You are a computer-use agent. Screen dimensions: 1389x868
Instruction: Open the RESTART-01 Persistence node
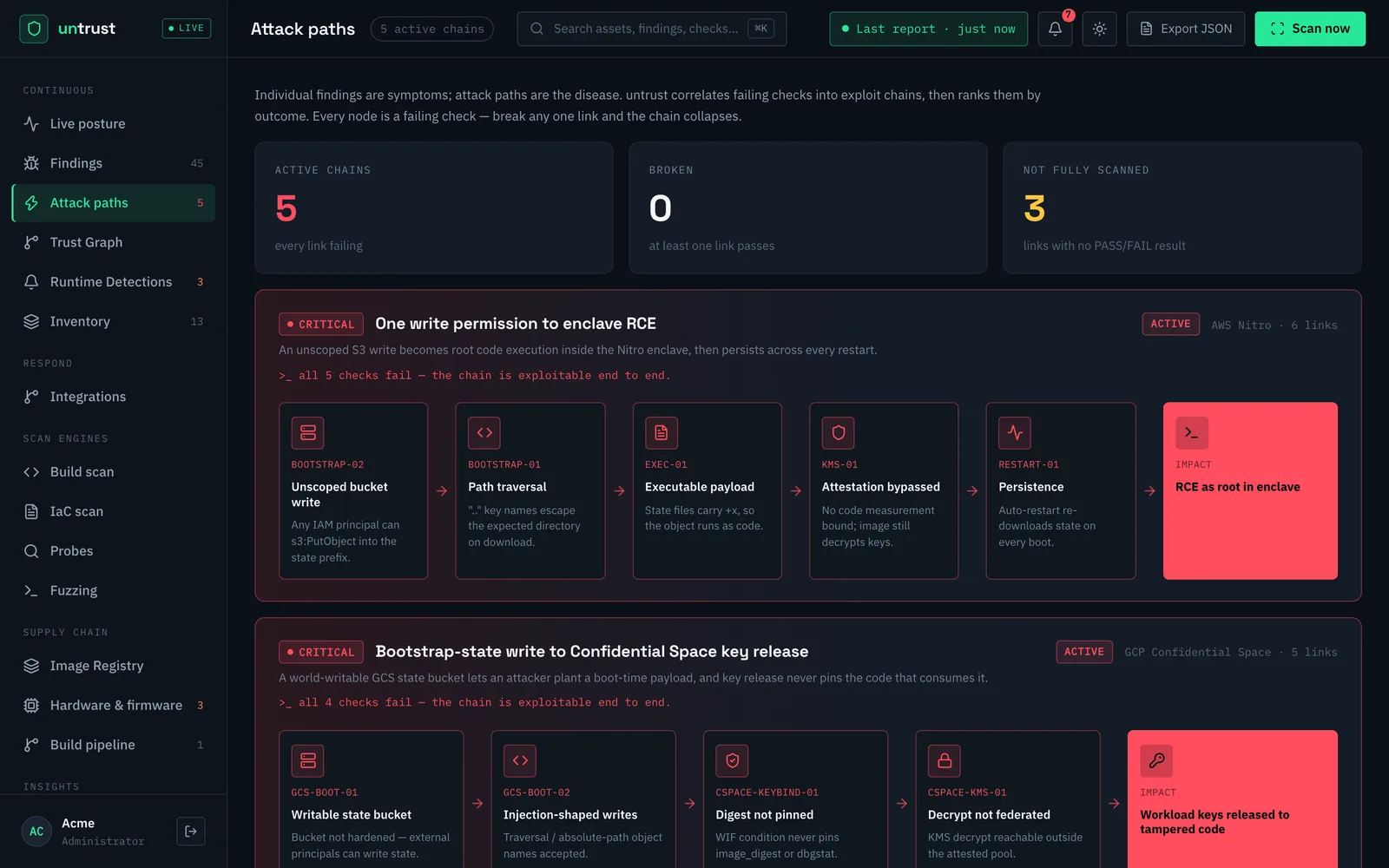coord(1061,490)
